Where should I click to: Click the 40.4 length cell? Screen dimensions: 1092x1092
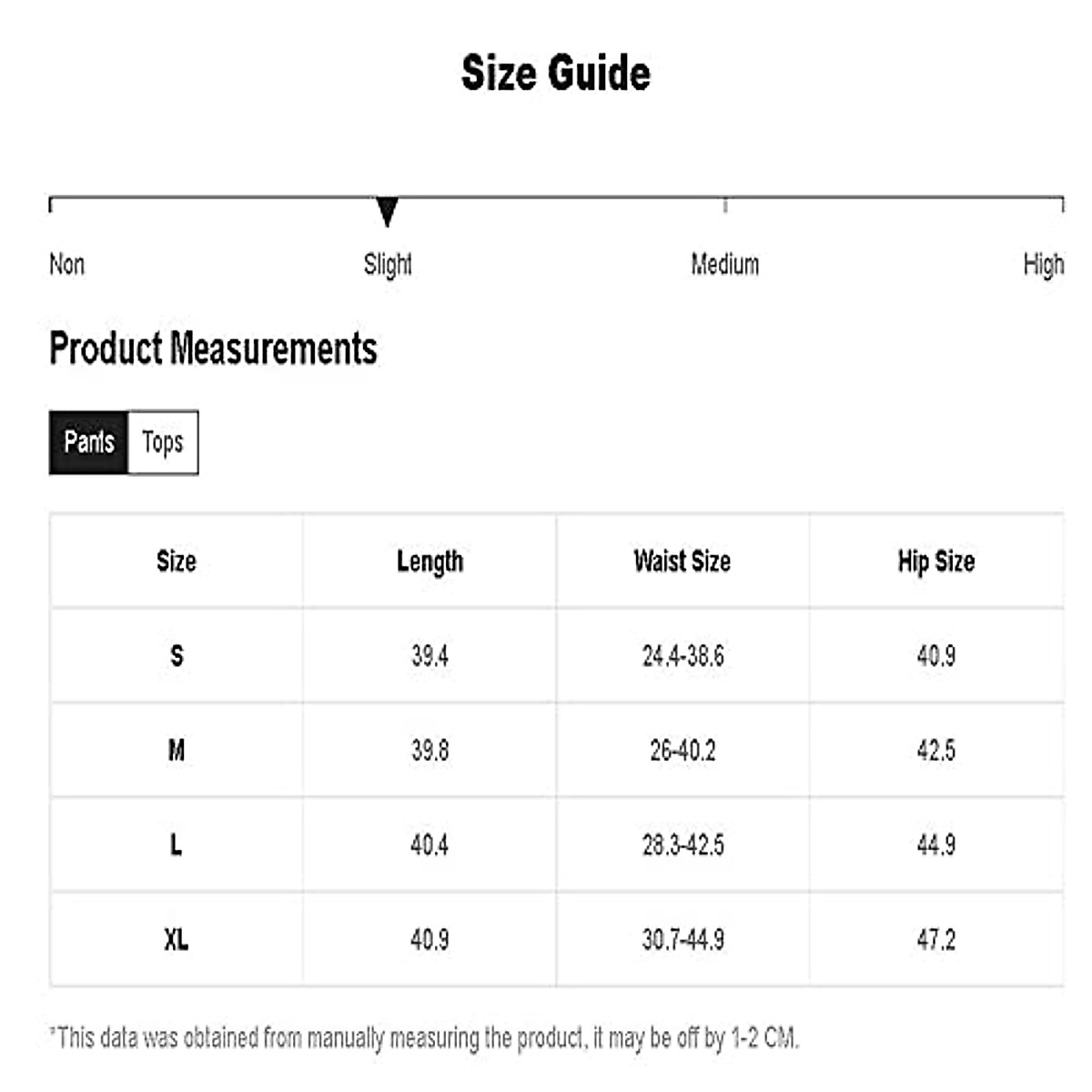click(x=430, y=845)
